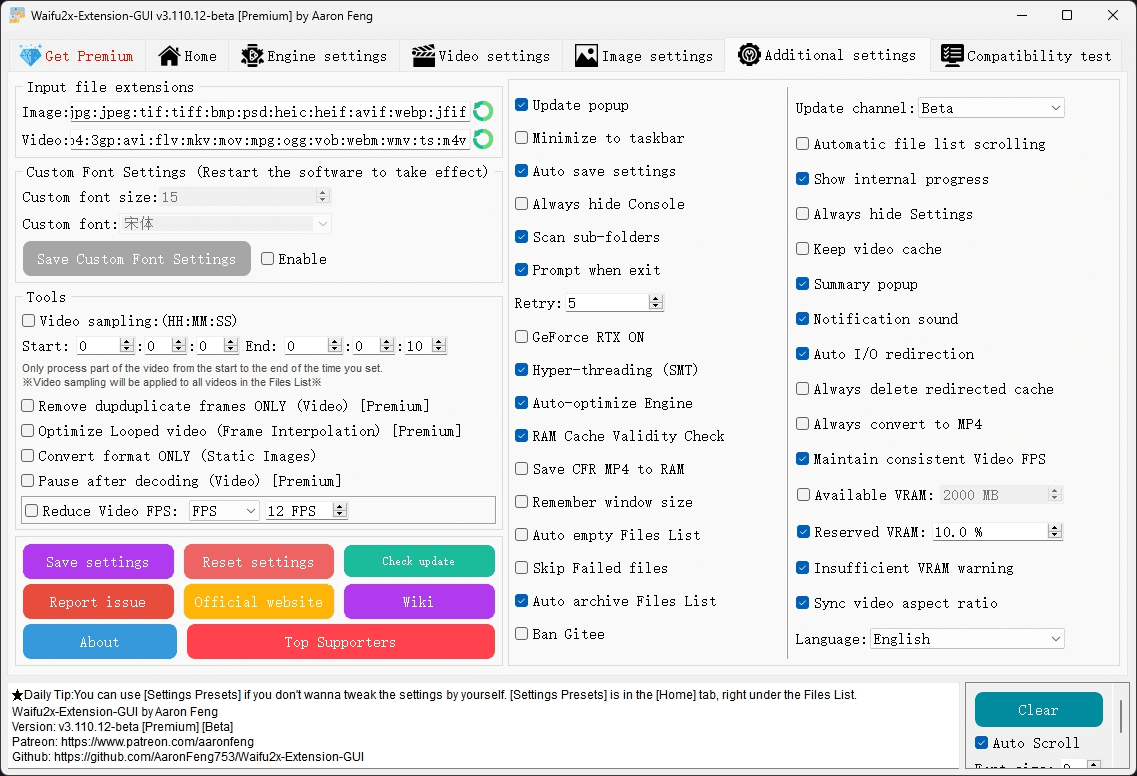Enable the GeForce RTX ON option
The height and width of the screenshot is (776, 1137).
[x=521, y=337]
